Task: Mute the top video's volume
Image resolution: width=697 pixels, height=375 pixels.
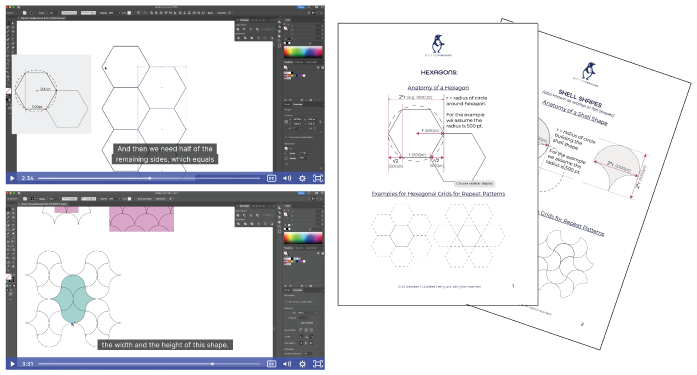Action: (287, 178)
